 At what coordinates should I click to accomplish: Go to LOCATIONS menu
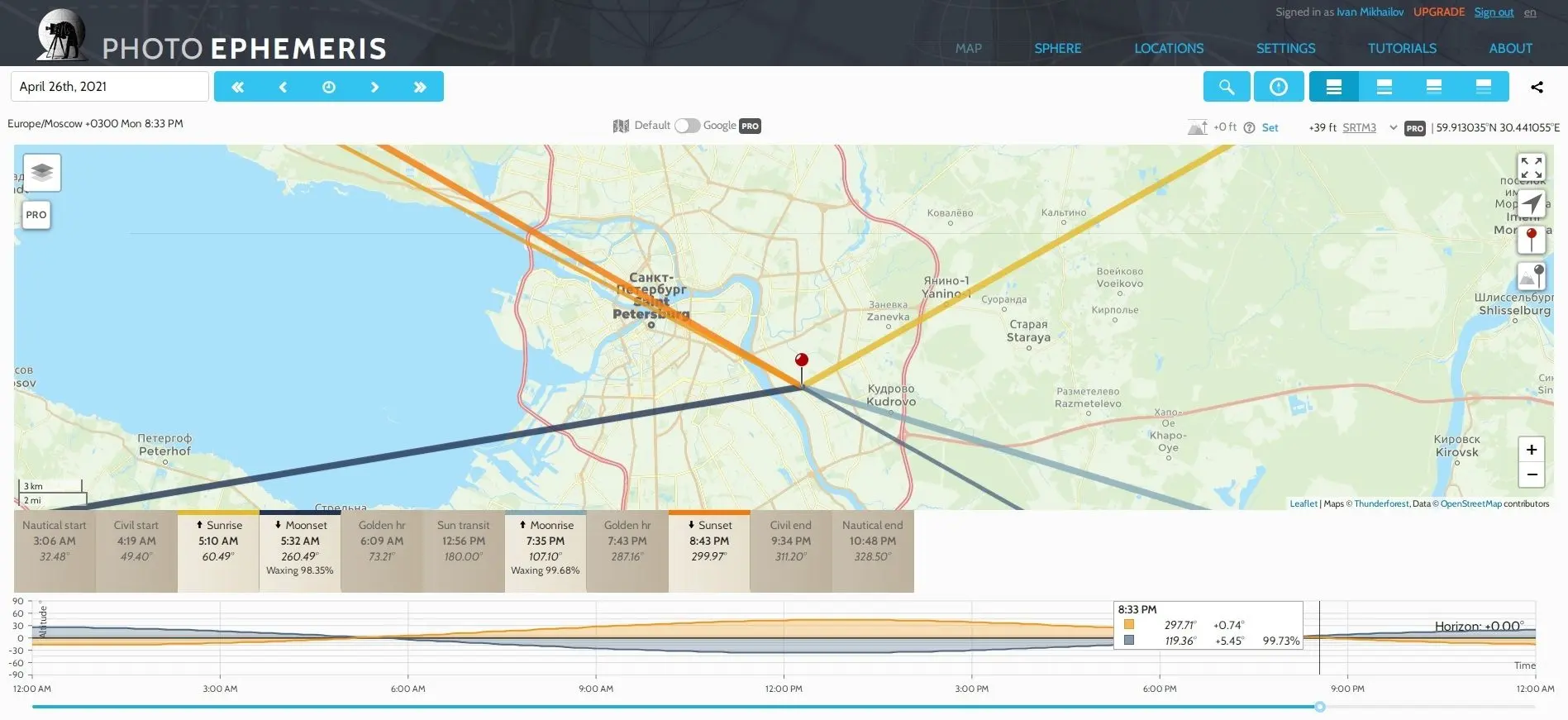click(x=1168, y=48)
